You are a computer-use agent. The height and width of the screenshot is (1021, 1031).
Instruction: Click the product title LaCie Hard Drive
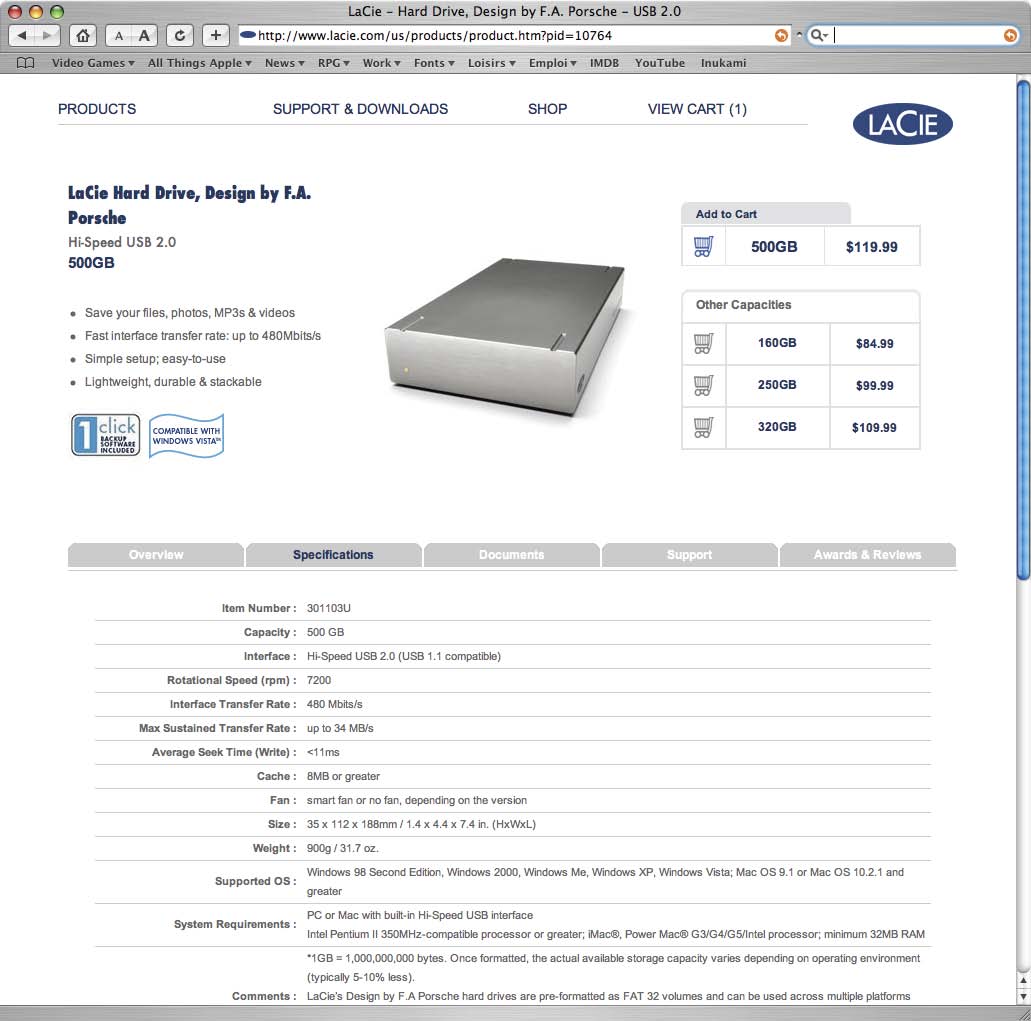(x=189, y=205)
